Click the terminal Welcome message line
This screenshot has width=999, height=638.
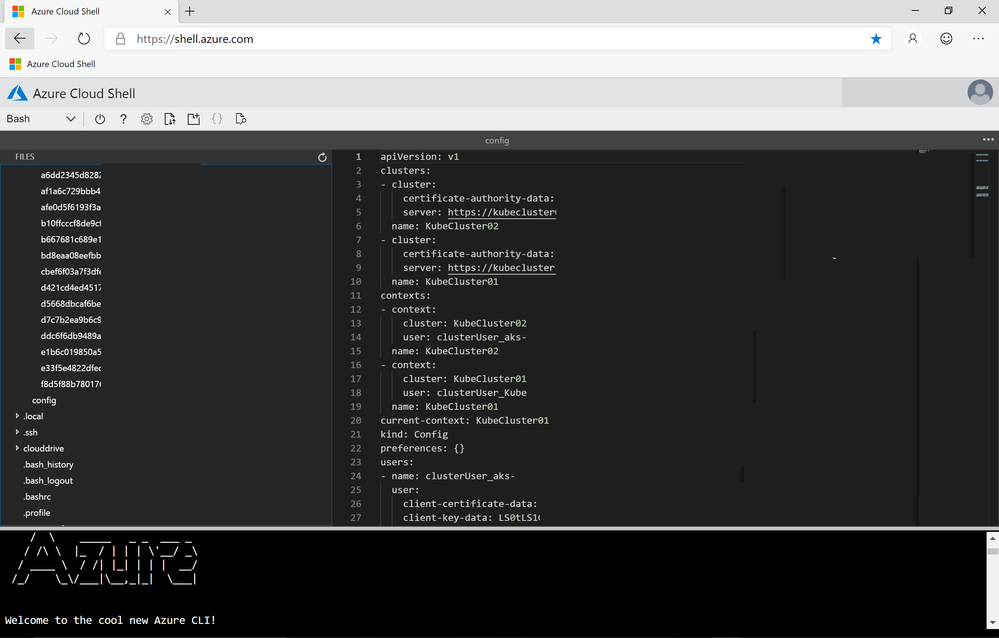[x=110, y=620]
